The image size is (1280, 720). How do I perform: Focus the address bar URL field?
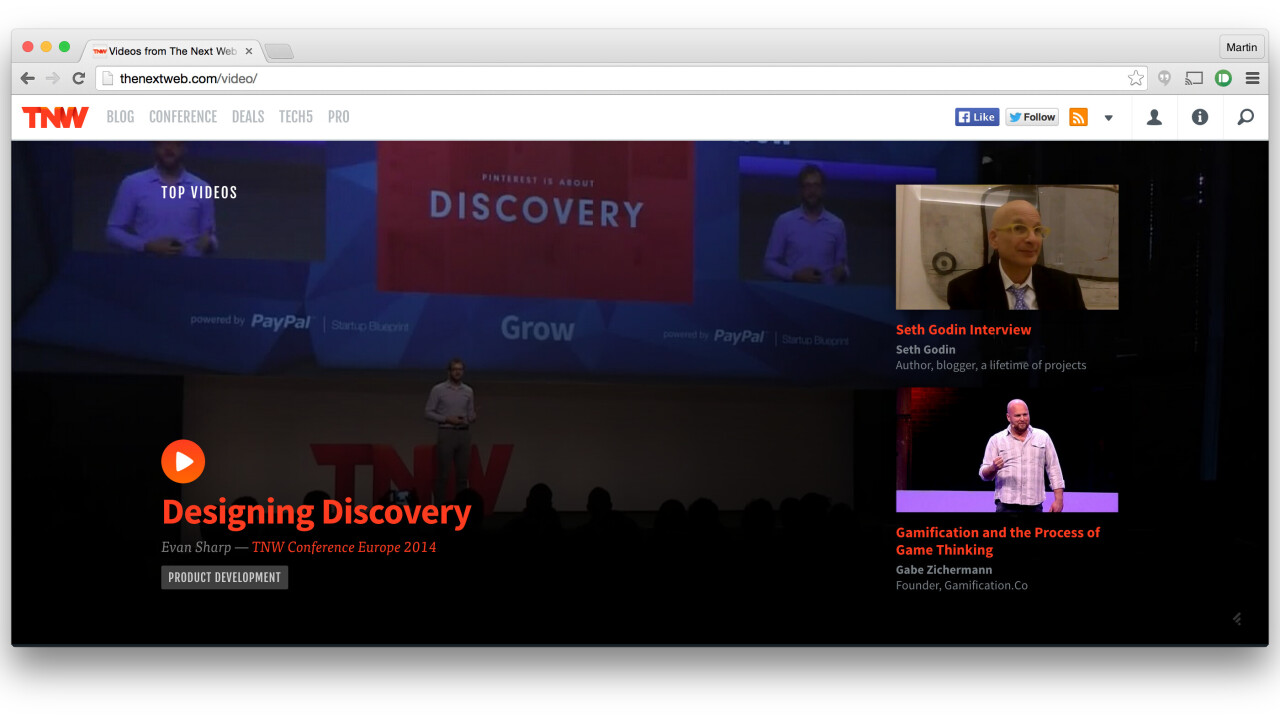click(600, 78)
